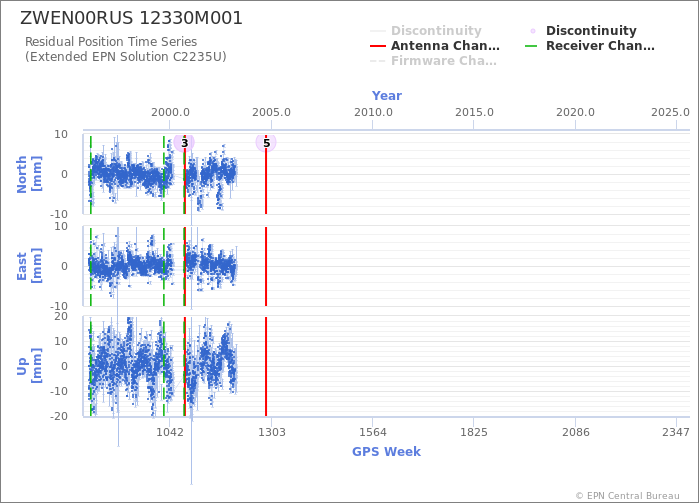Click the discontinuity marker labeled 3
The height and width of the screenshot is (504, 700).
184,143
